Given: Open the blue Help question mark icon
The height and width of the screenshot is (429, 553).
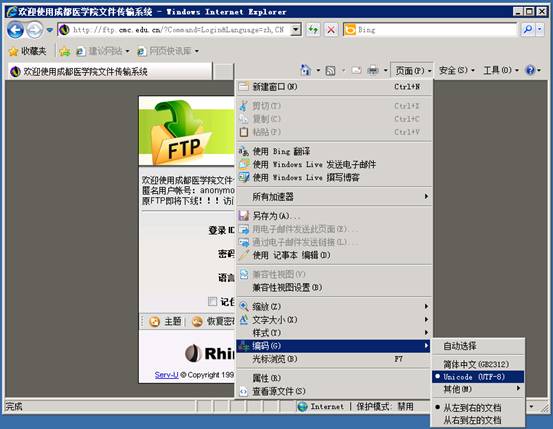Looking at the screenshot, I should point(530,71).
